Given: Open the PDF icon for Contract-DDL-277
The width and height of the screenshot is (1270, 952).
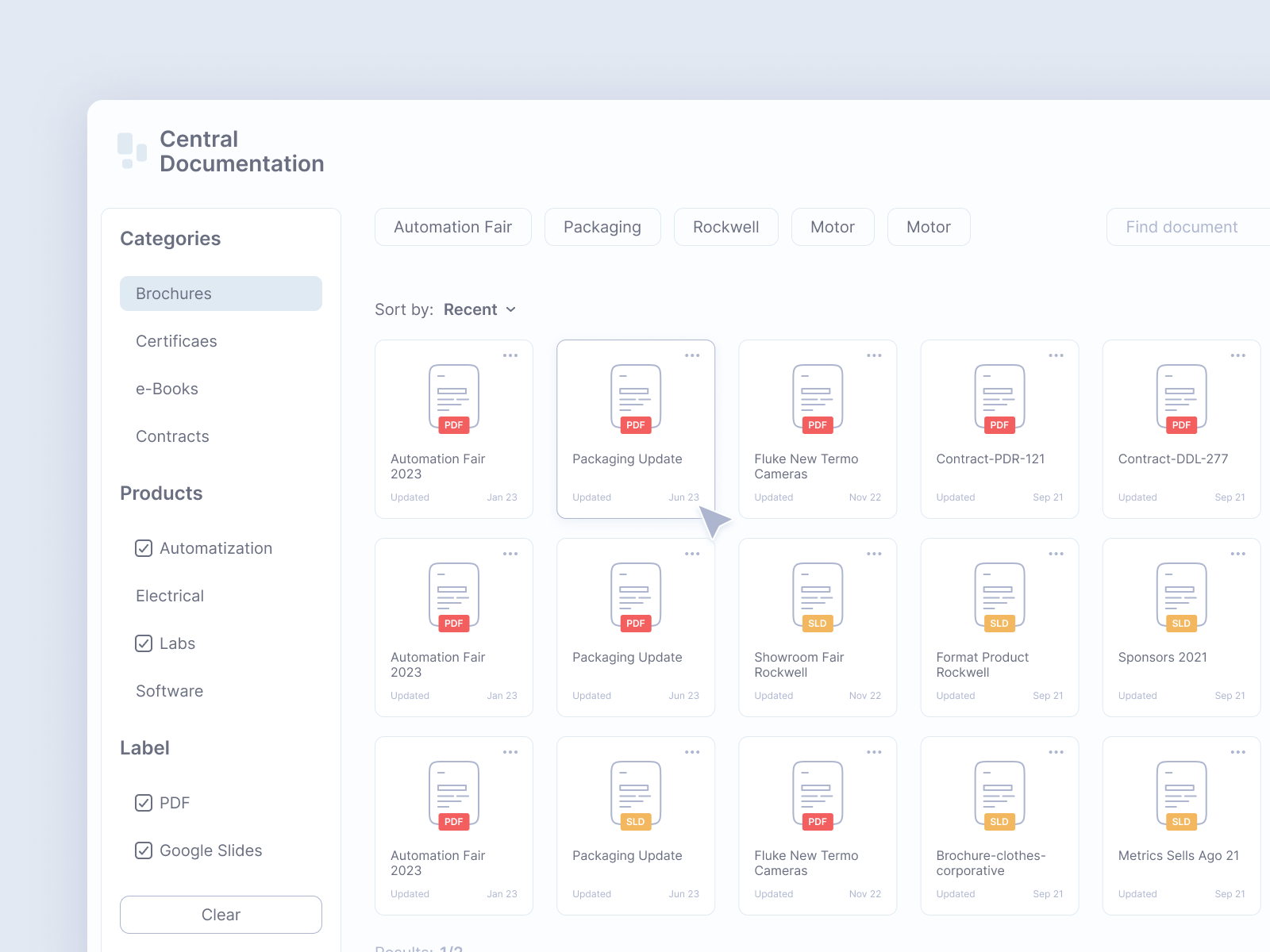Looking at the screenshot, I should pos(1181,398).
